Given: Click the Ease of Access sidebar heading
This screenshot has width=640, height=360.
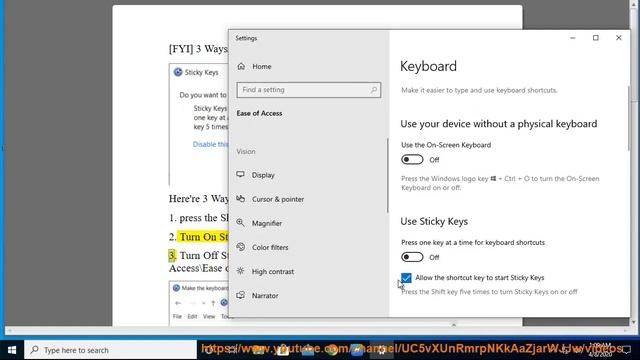Looking at the screenshot, I should tap(259, 113).
